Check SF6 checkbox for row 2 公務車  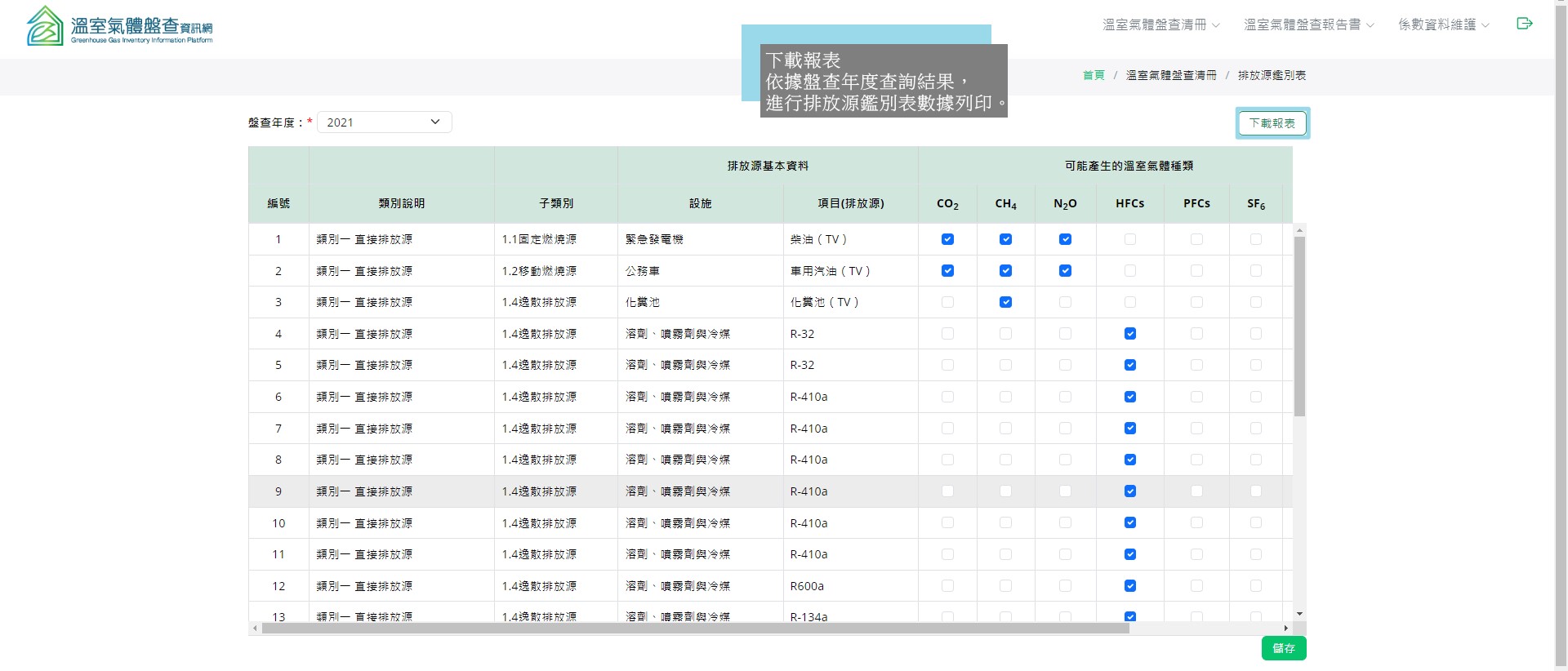1256,271
